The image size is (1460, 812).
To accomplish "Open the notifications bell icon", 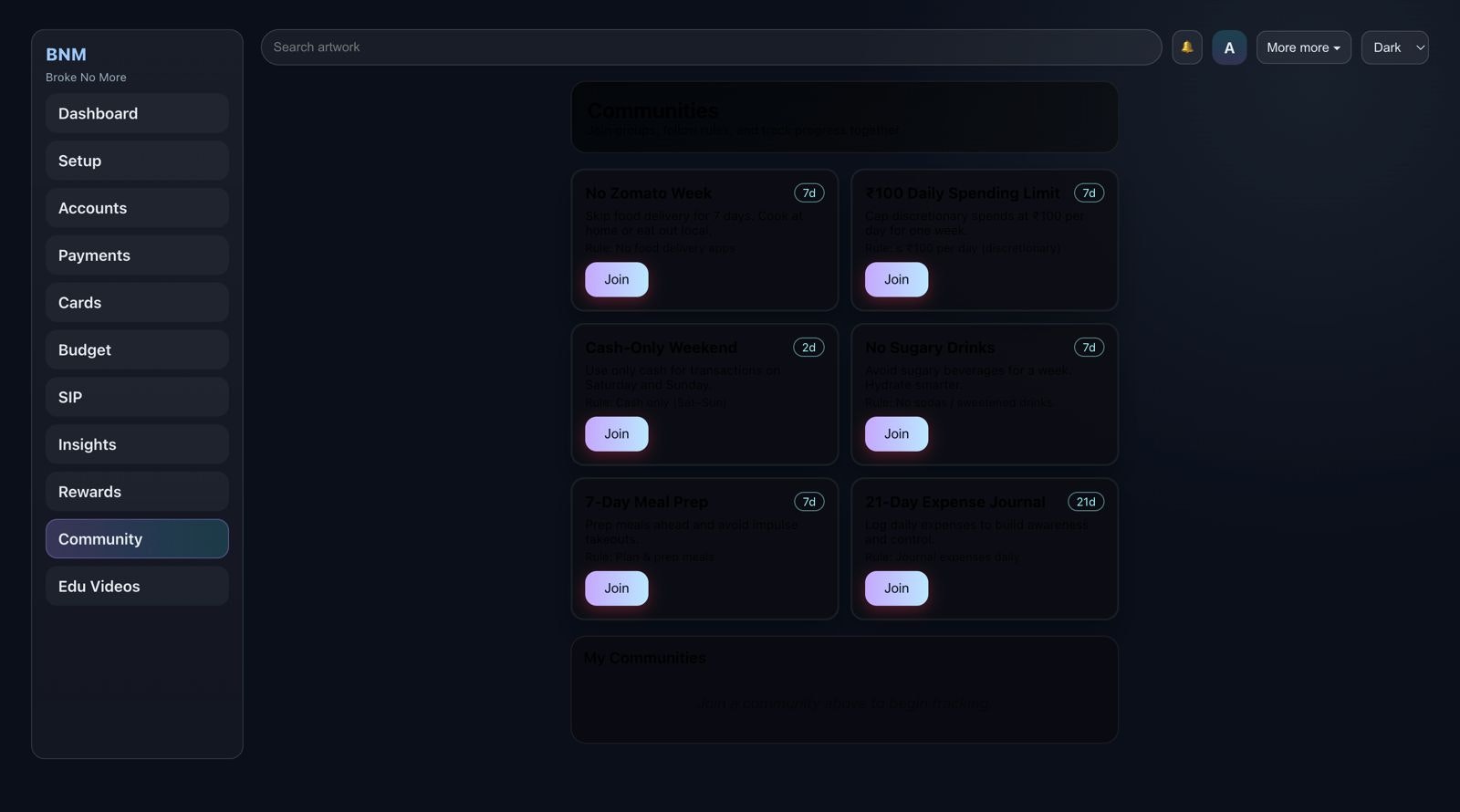I will [1186, 47].
